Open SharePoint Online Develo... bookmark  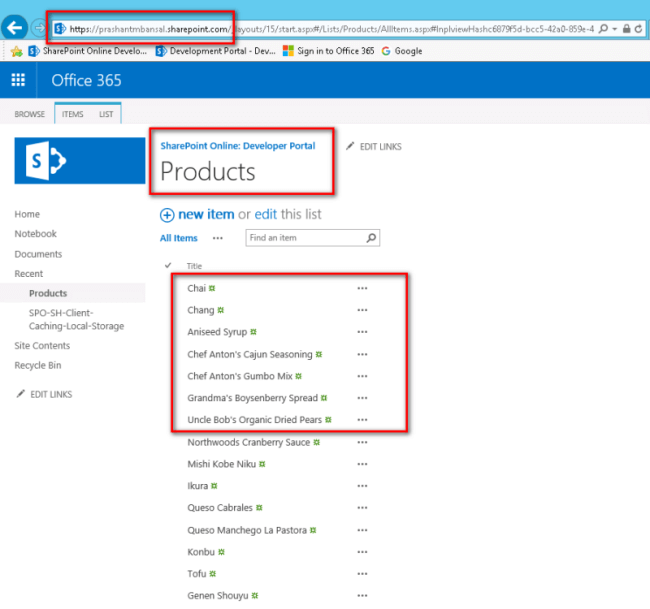87,51
